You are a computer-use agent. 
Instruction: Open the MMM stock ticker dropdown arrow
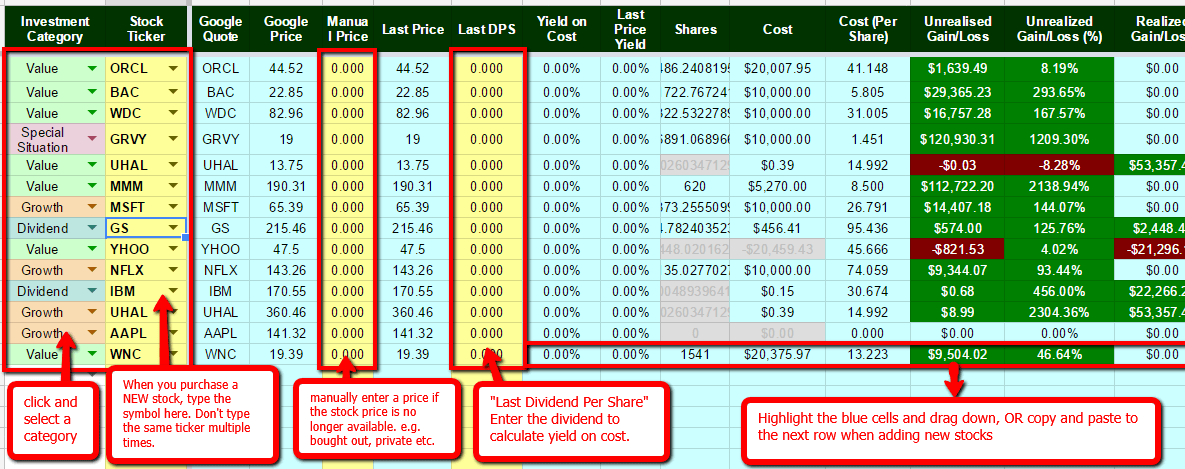[174, 186]
